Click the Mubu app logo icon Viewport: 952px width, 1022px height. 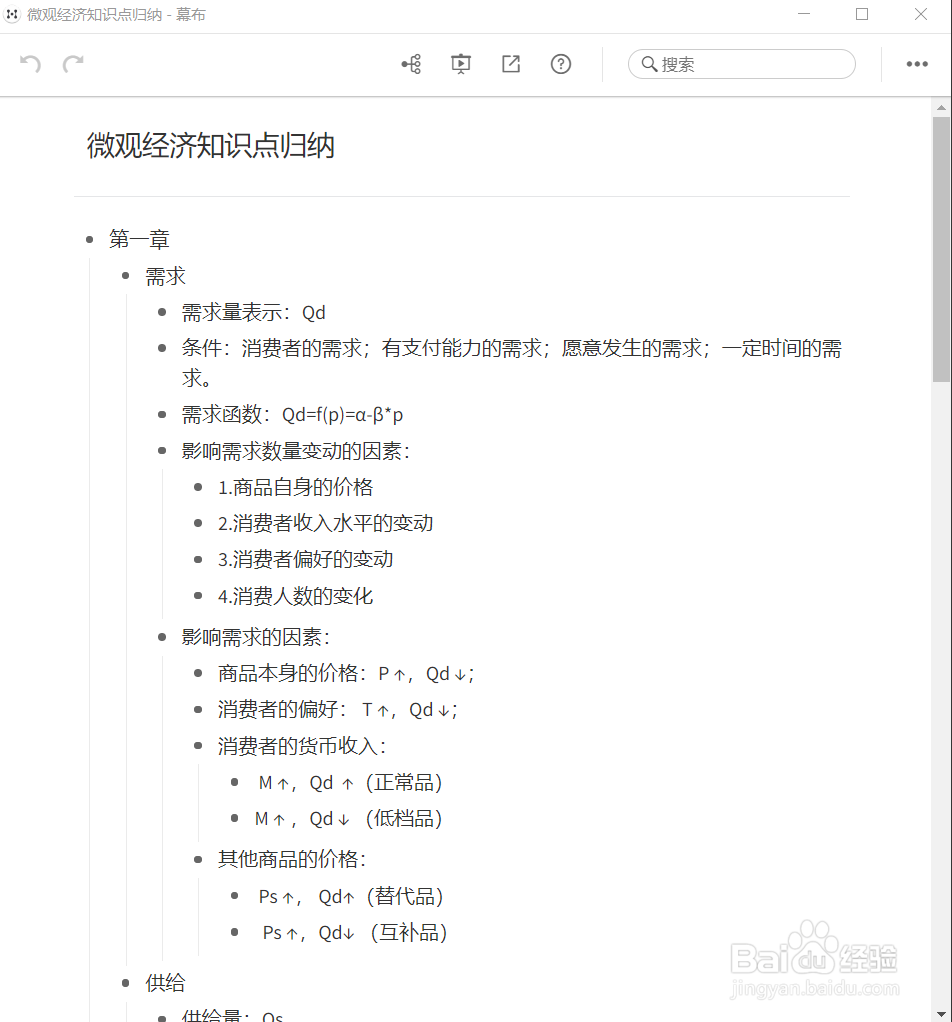(x=12, y=14)
